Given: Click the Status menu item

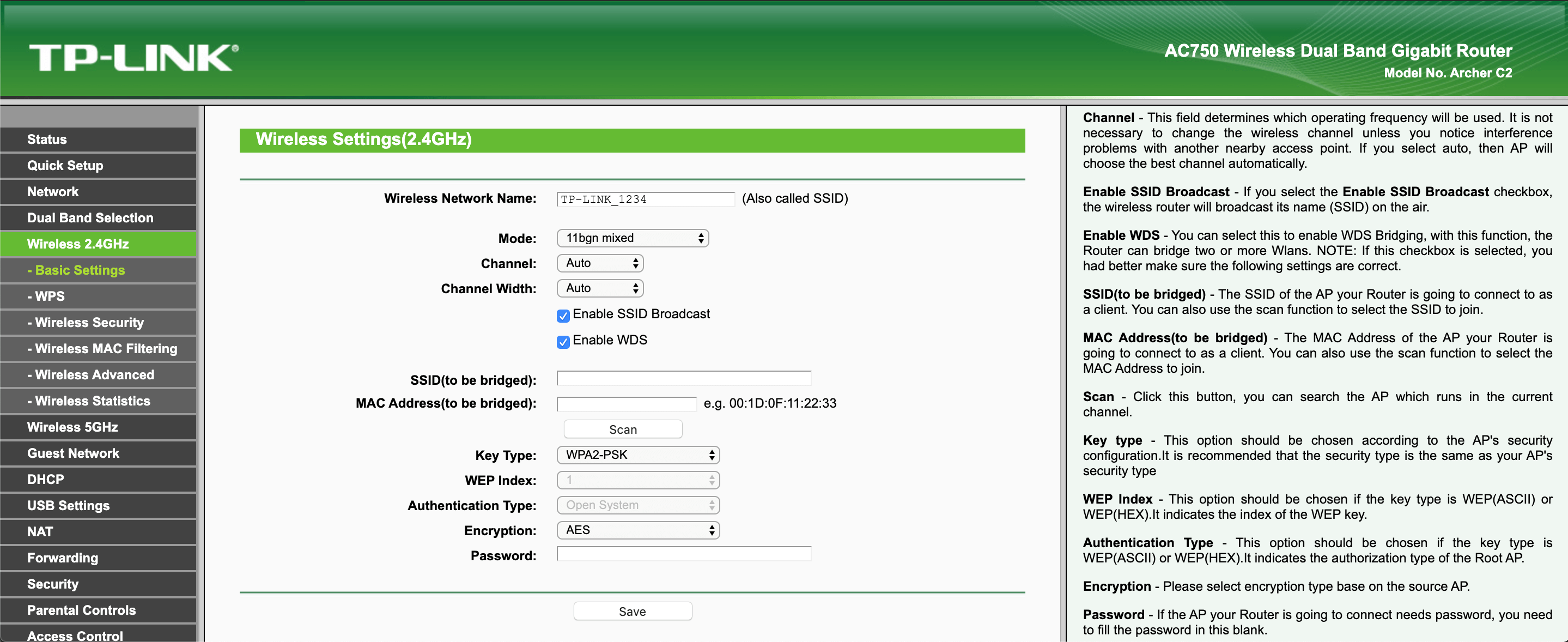Looking at the screenshot, I should coord(100,138).
